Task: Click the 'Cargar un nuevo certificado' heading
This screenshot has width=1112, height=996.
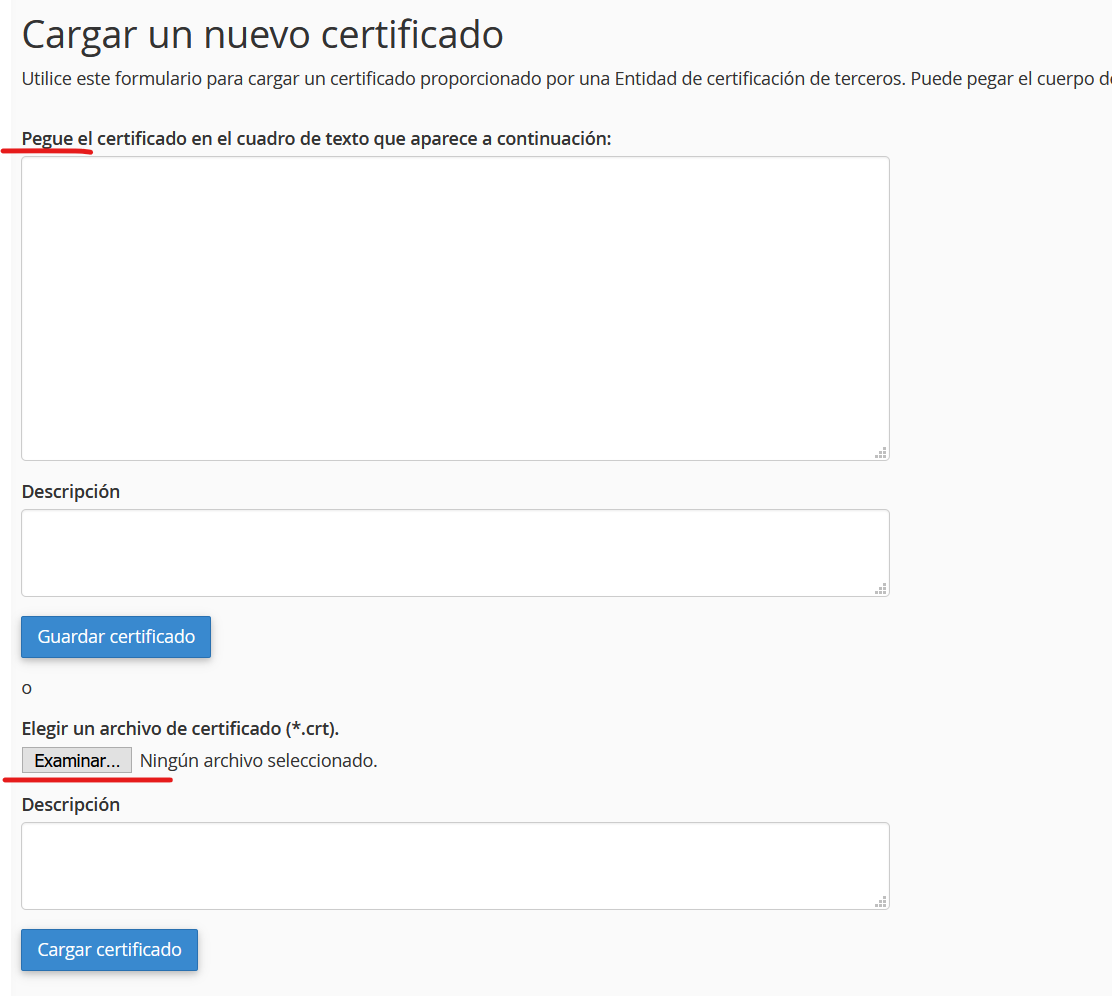Action: pos(262,35)
